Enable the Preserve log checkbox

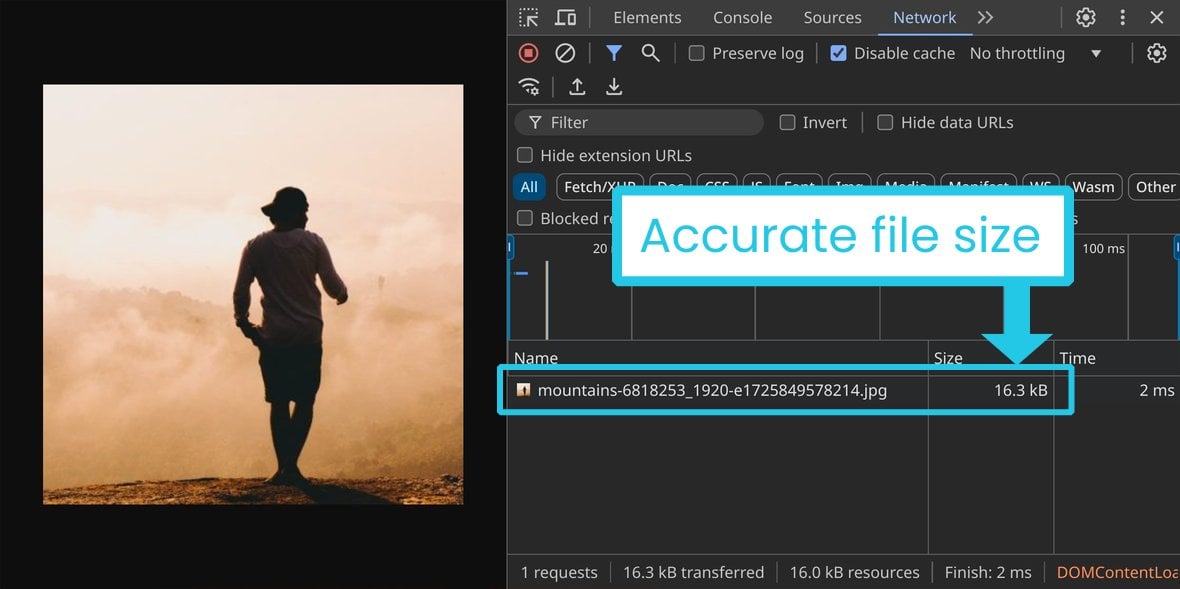click(696, 53)
